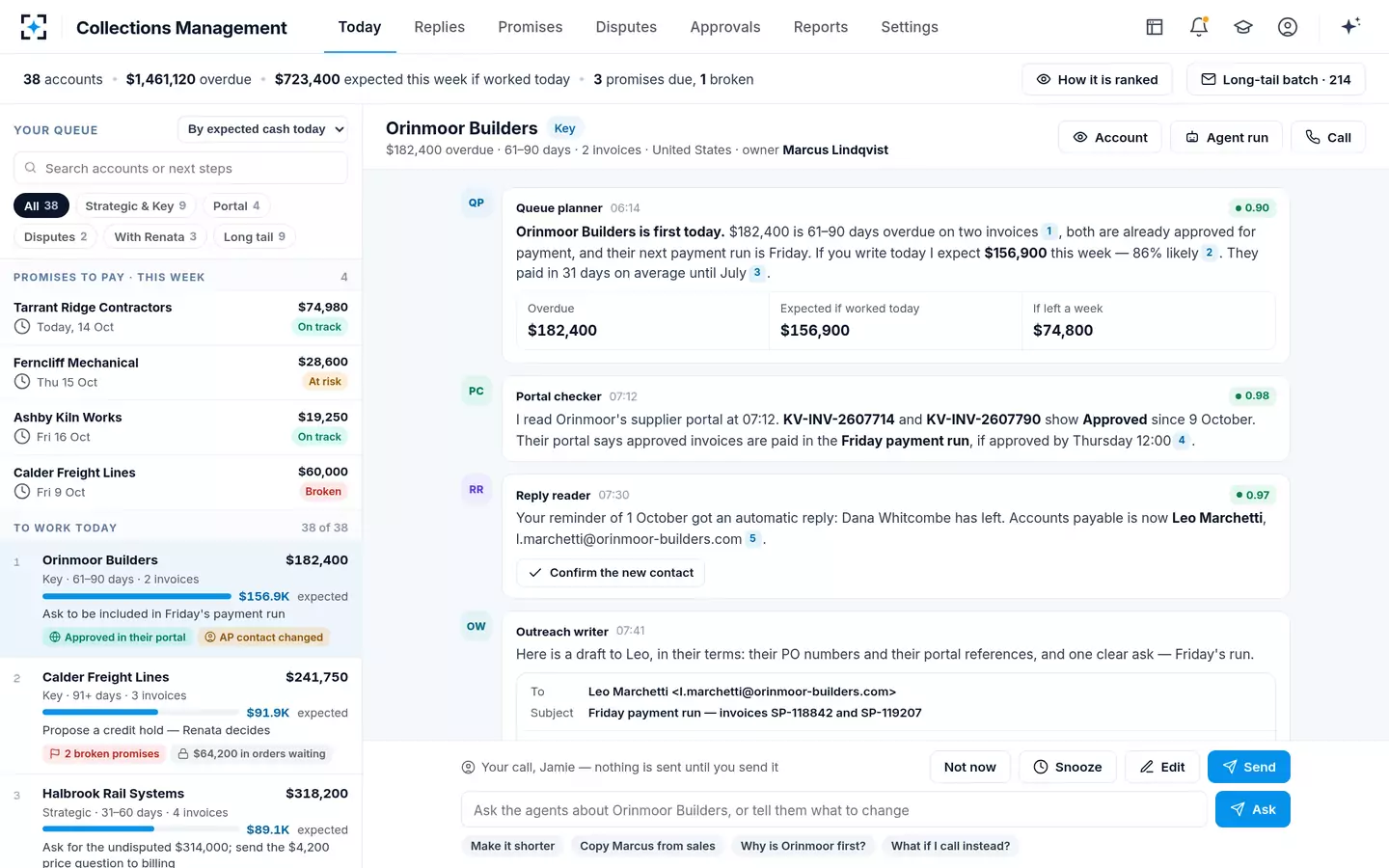Click the citation 1 marker in Queue planner
Screen dimensions: 1389x868
pyautogui.click(x=1049, y=231)
